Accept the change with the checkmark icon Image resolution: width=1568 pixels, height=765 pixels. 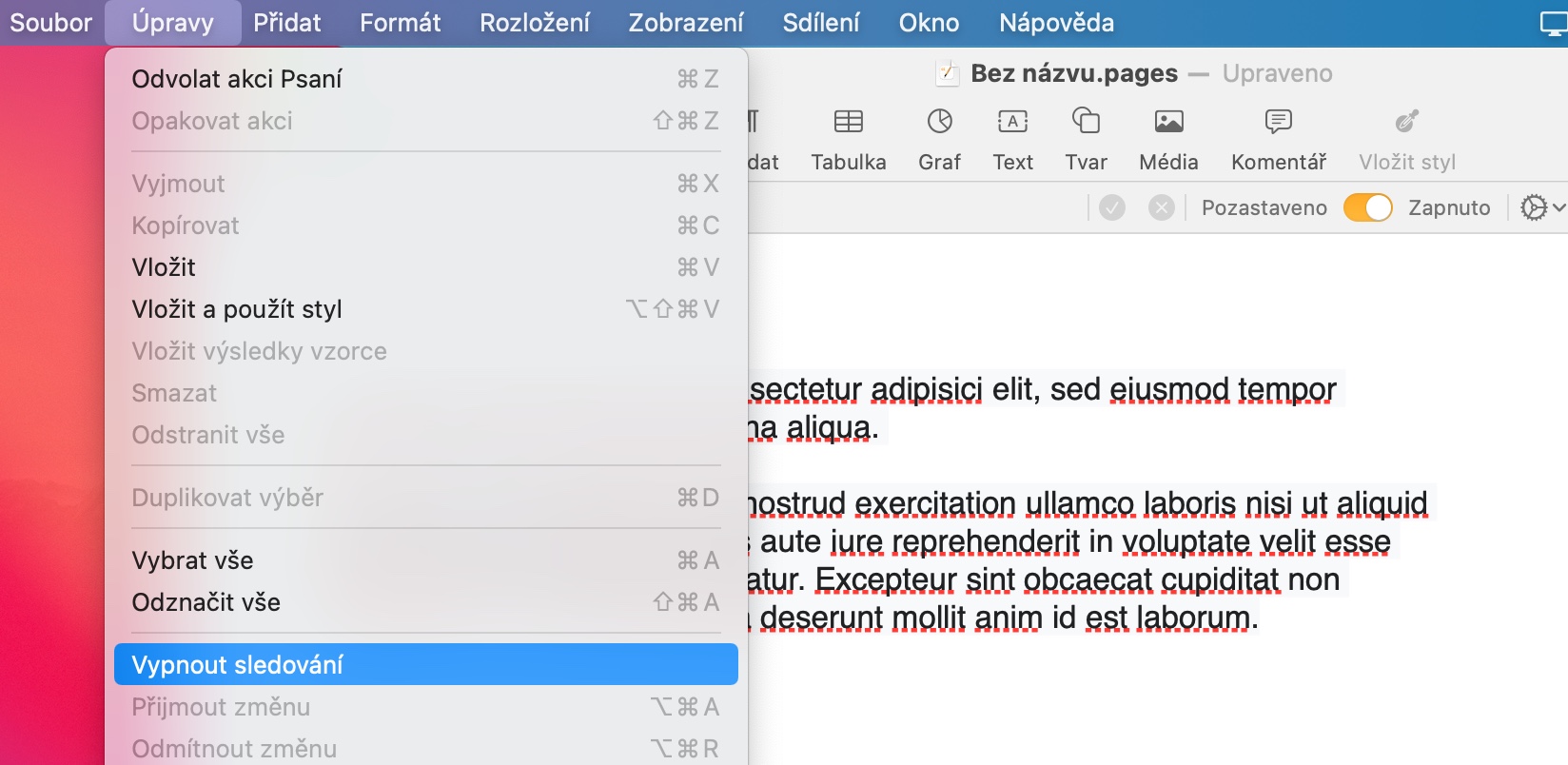1112,207
